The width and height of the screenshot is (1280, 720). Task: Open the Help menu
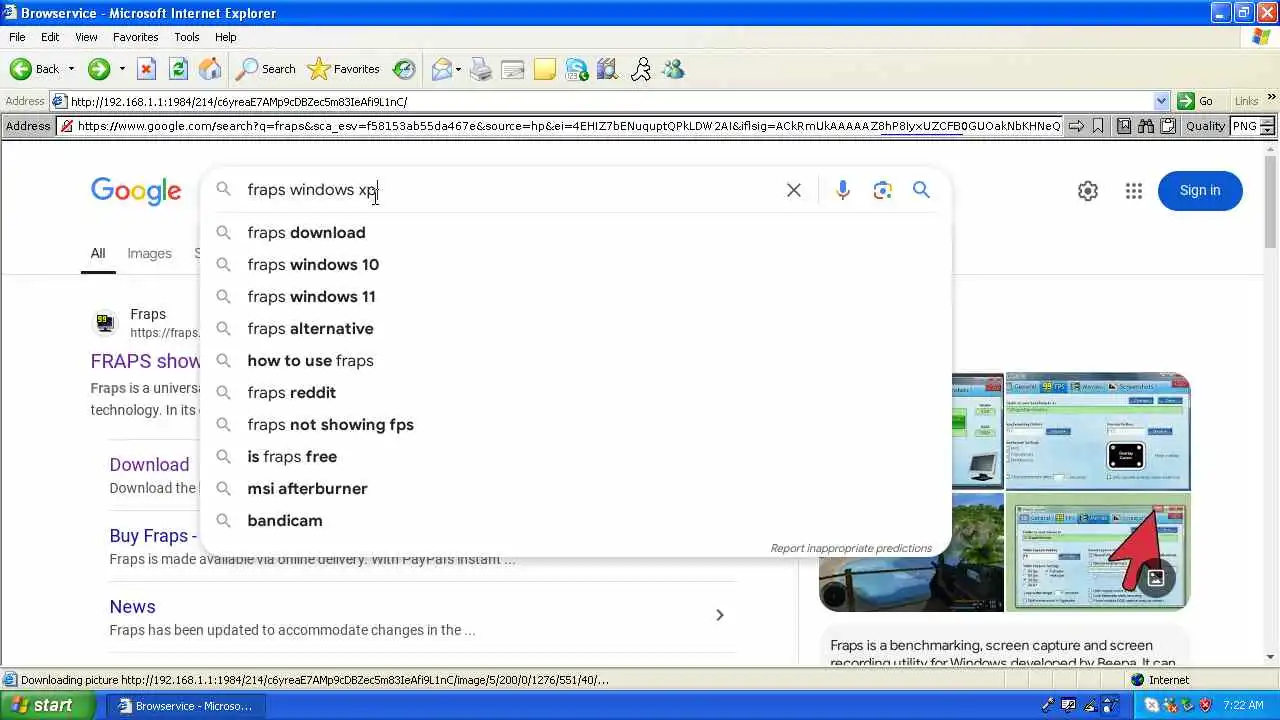click(226, 37)
